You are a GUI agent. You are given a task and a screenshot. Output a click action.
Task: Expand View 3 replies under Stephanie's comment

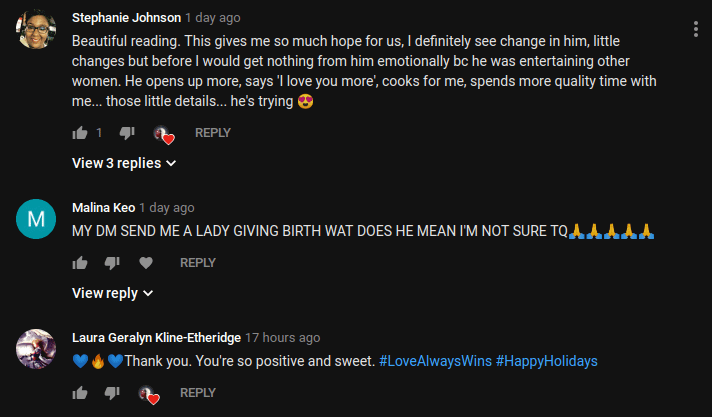pyautogui.click(x=124, y=163)
